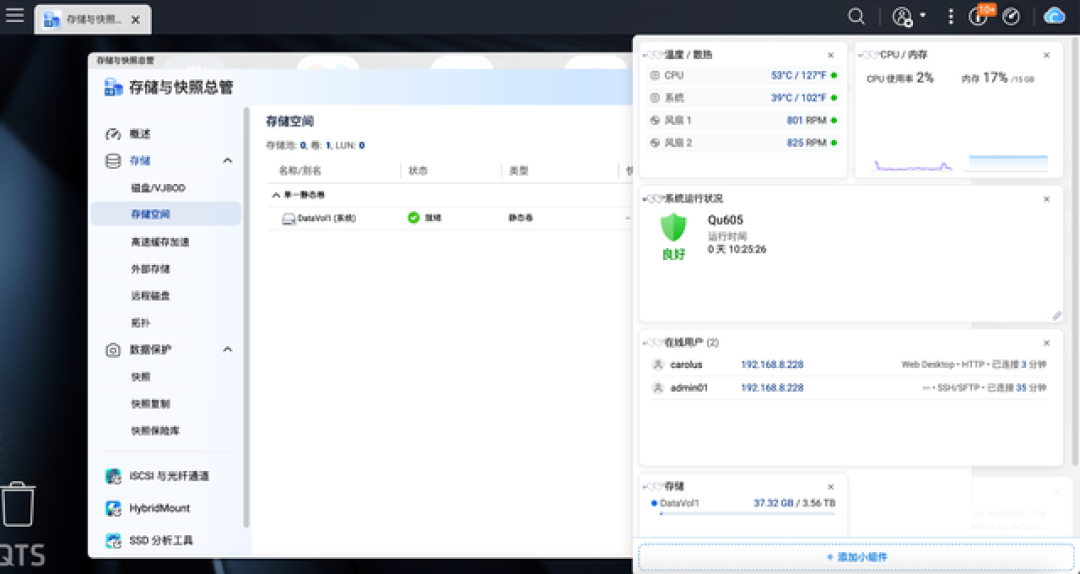Open 磁盘/VJBOD in sidebar
The height and width of the screenshot is (574, 1080).
point(158,187)
